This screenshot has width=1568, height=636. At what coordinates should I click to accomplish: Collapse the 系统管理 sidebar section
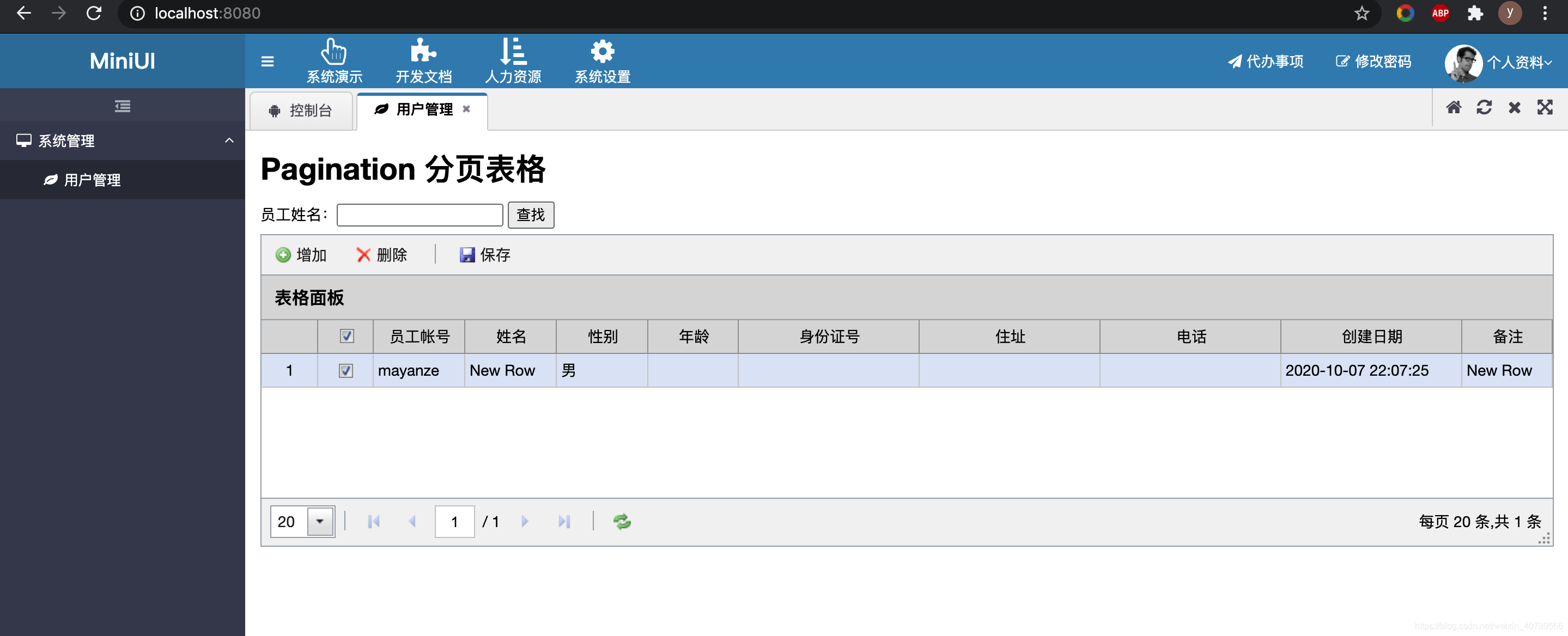point(229,140)
